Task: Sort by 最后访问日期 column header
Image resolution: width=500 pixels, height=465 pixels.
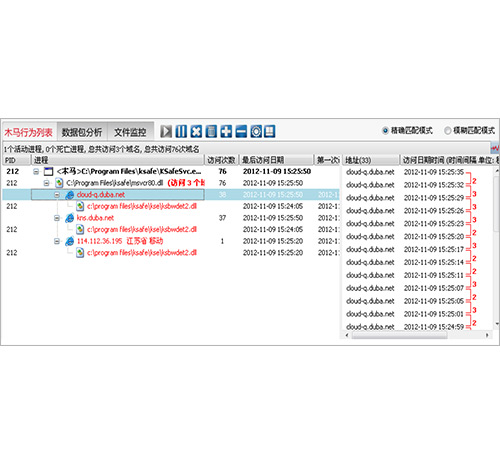Action: [x=276, y=160]
